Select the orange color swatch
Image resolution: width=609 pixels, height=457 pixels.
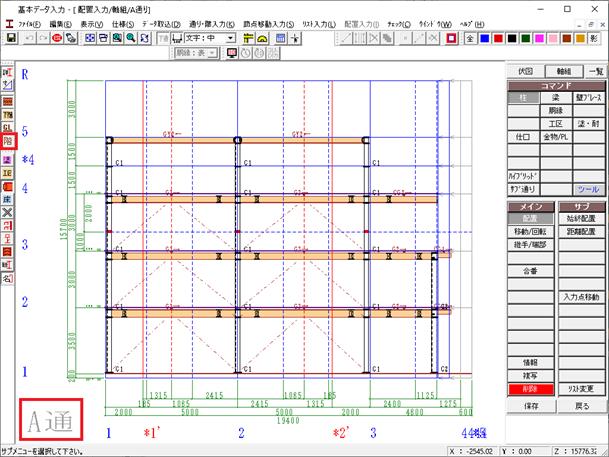click(580, 38)
